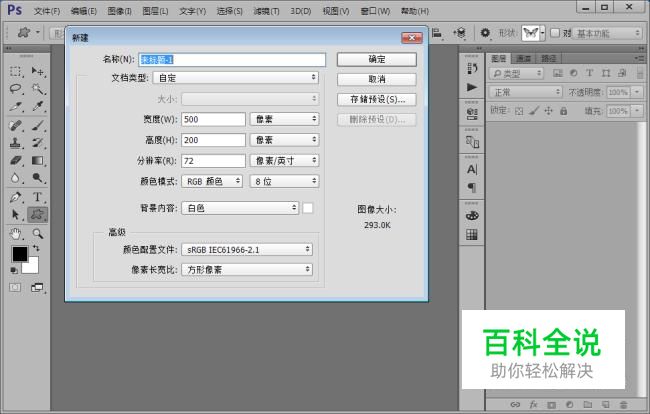650x414 pixels.
Task: Open the width unit dropdown
Action: 284,119
